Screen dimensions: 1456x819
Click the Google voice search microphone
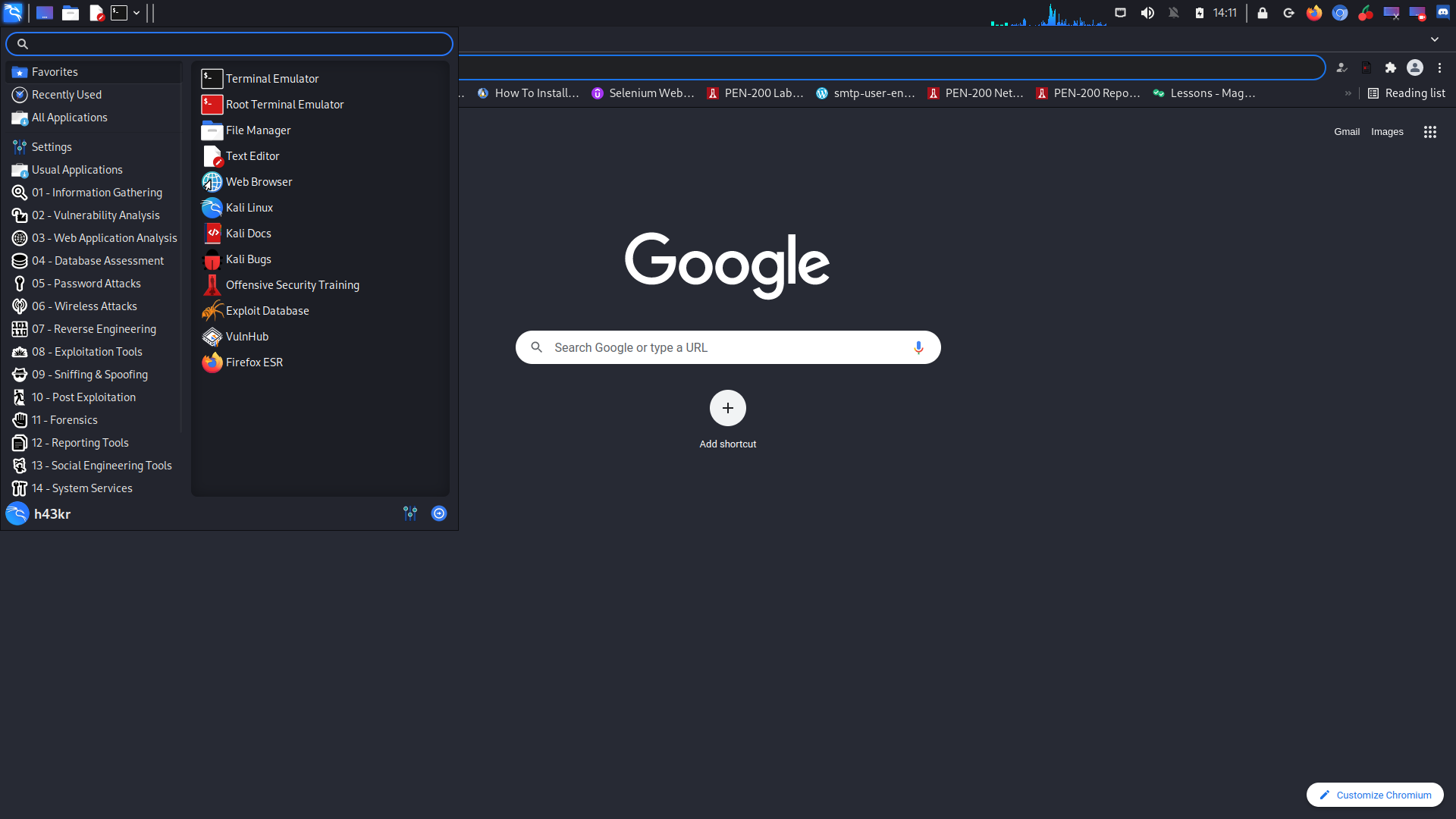[x=918, y=347]
